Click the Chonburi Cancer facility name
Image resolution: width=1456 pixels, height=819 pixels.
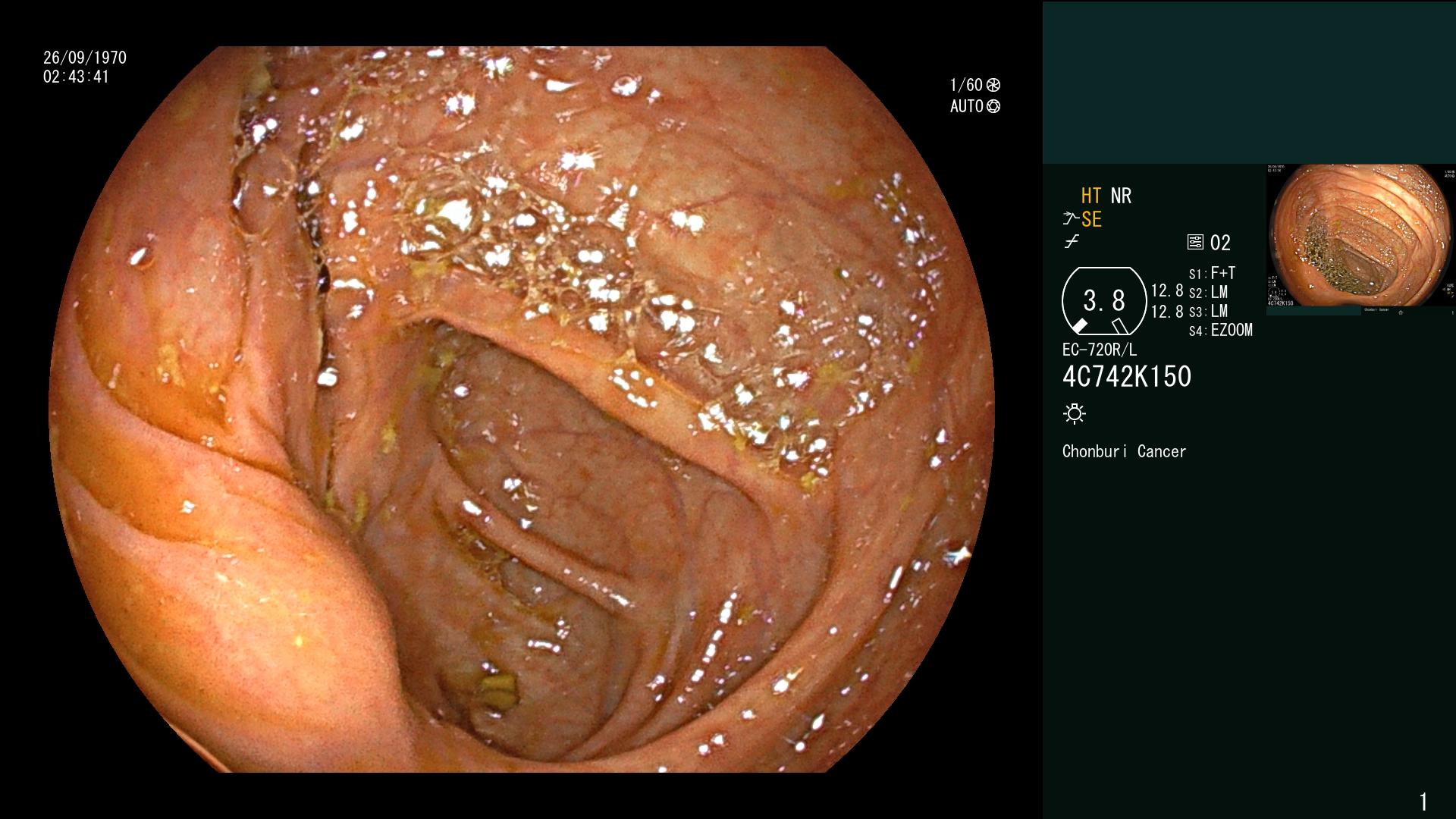1124,451
